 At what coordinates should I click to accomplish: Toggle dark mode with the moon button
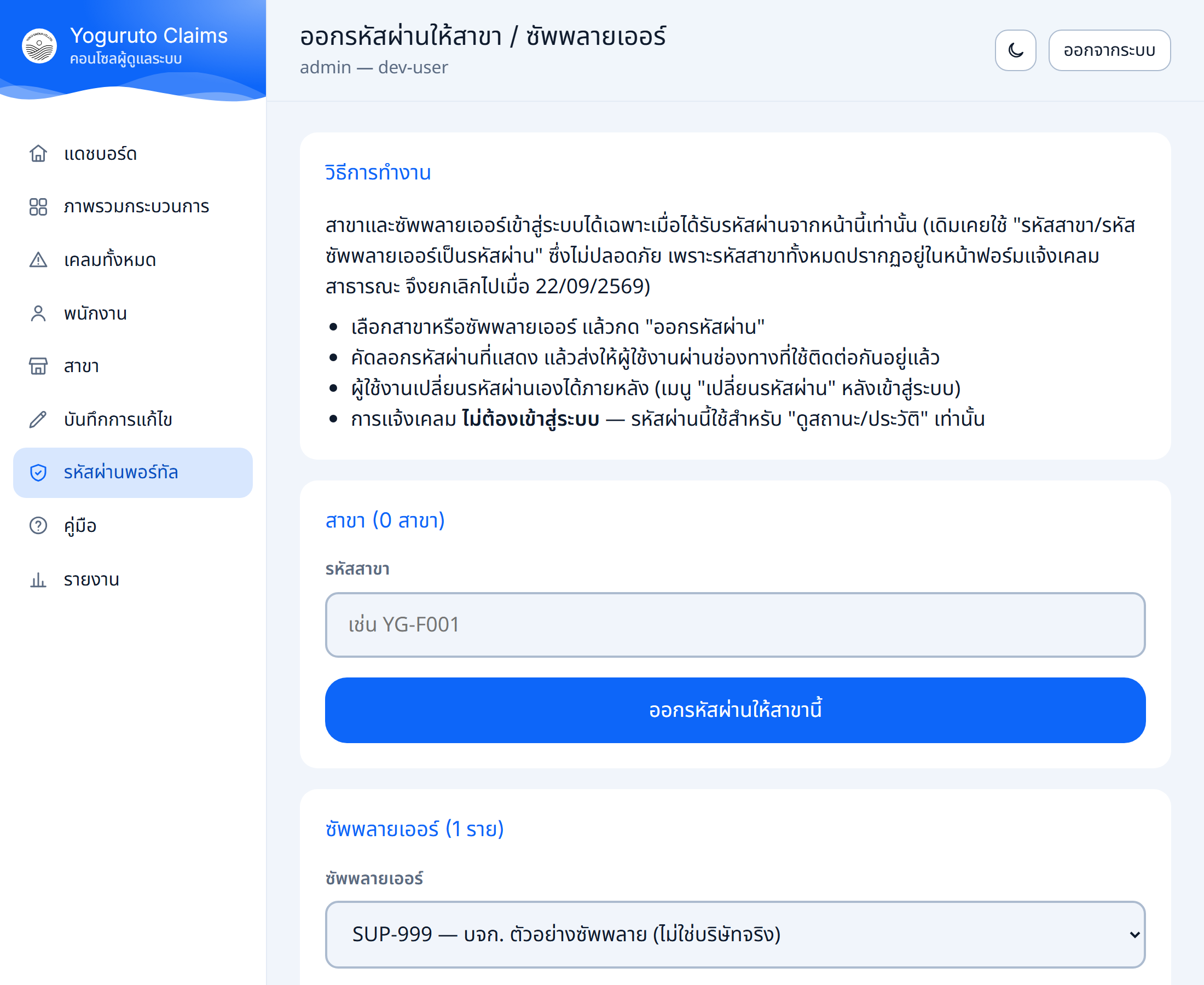(x=1016, y=50)
